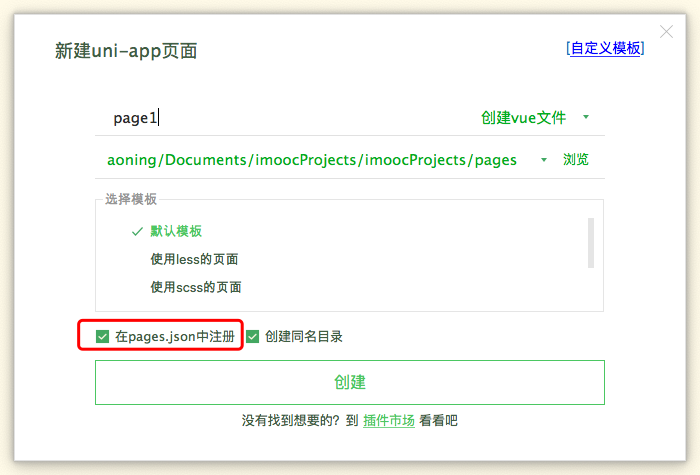Choose the 使用less的页面 template
700x475 pixels.
[x=194, y=259]
